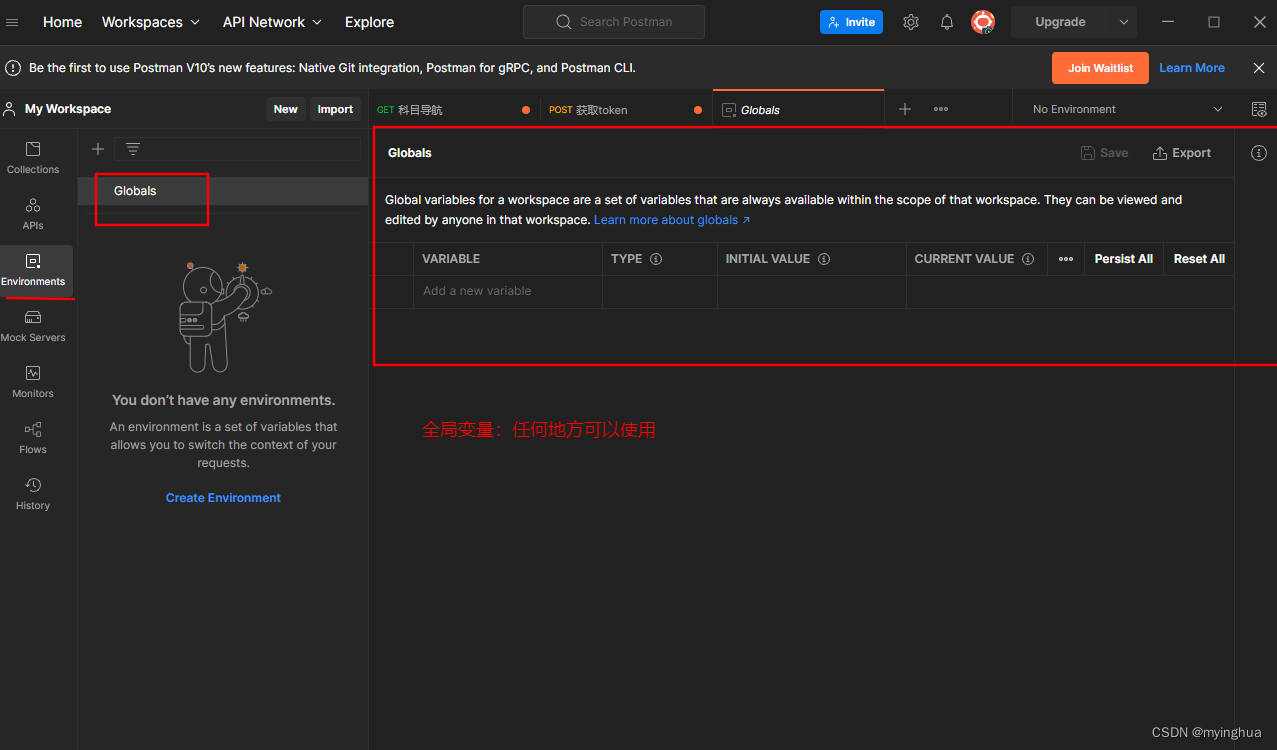Open the Explore page
The image size is (1277, 750).
(369, 22)
